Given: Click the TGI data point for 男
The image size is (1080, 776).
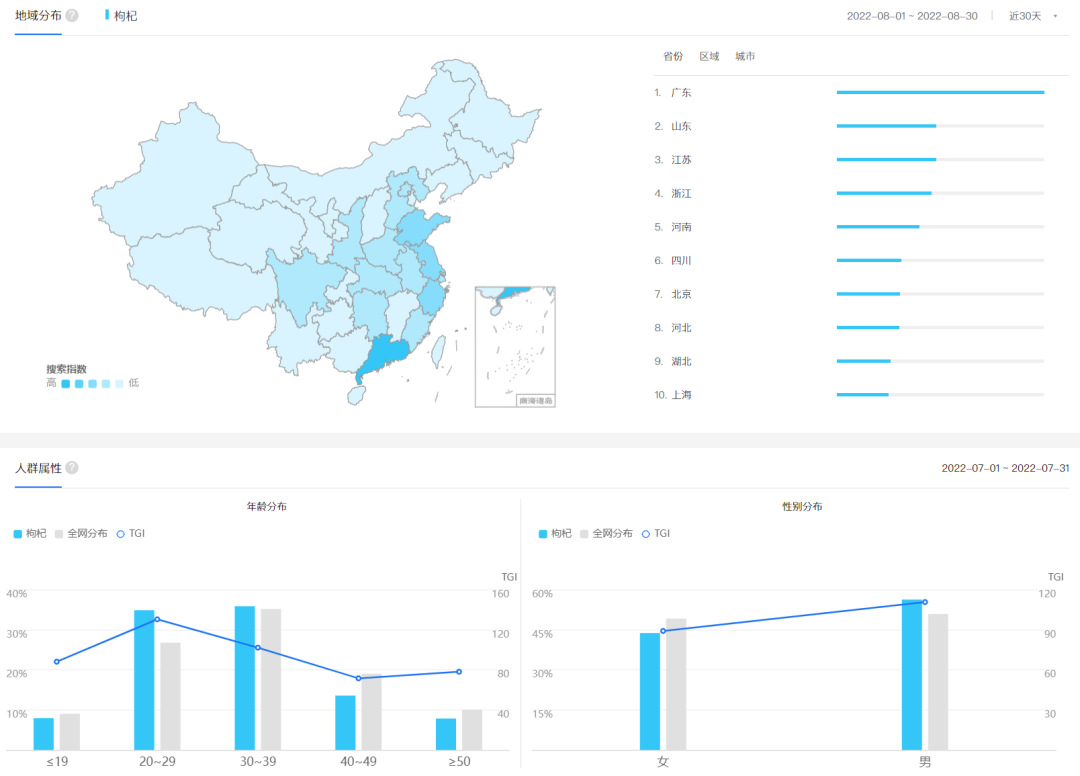Looking at the screenshot, I should [x=925, y=602].
